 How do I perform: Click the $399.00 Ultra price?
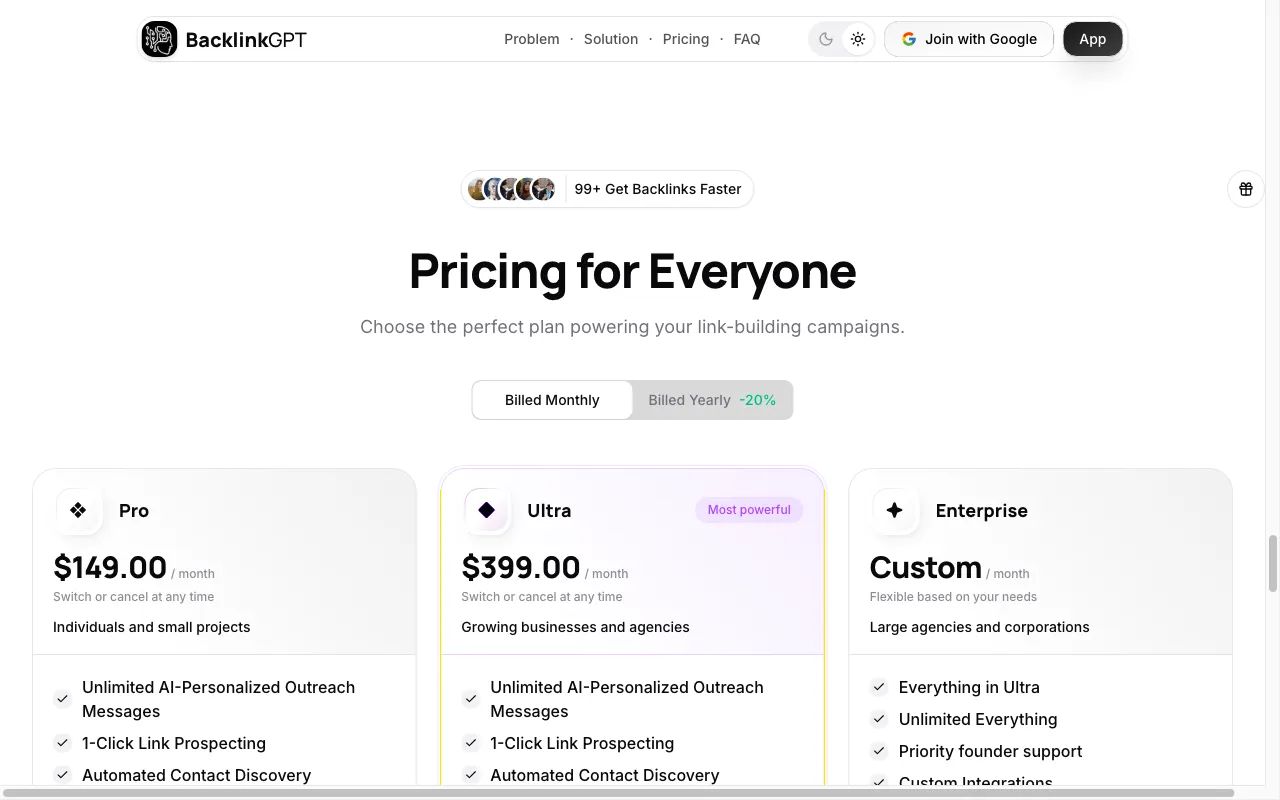[x=521, y=567]
